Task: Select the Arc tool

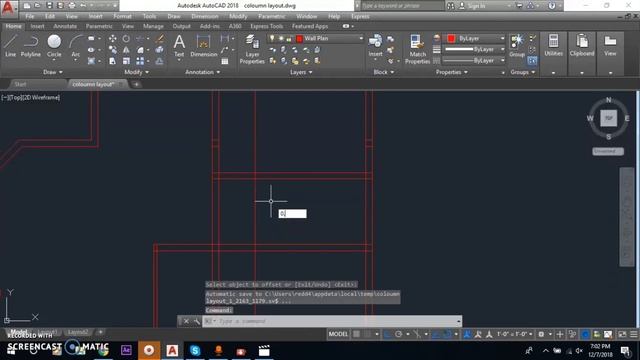Action: pyautogui.click(x=76, y=46)
